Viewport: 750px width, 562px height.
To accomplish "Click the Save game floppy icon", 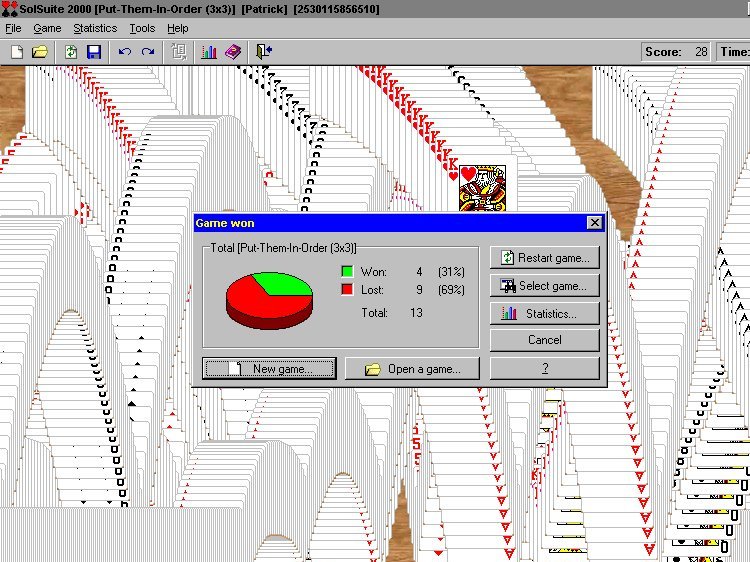I will point(94,52).
